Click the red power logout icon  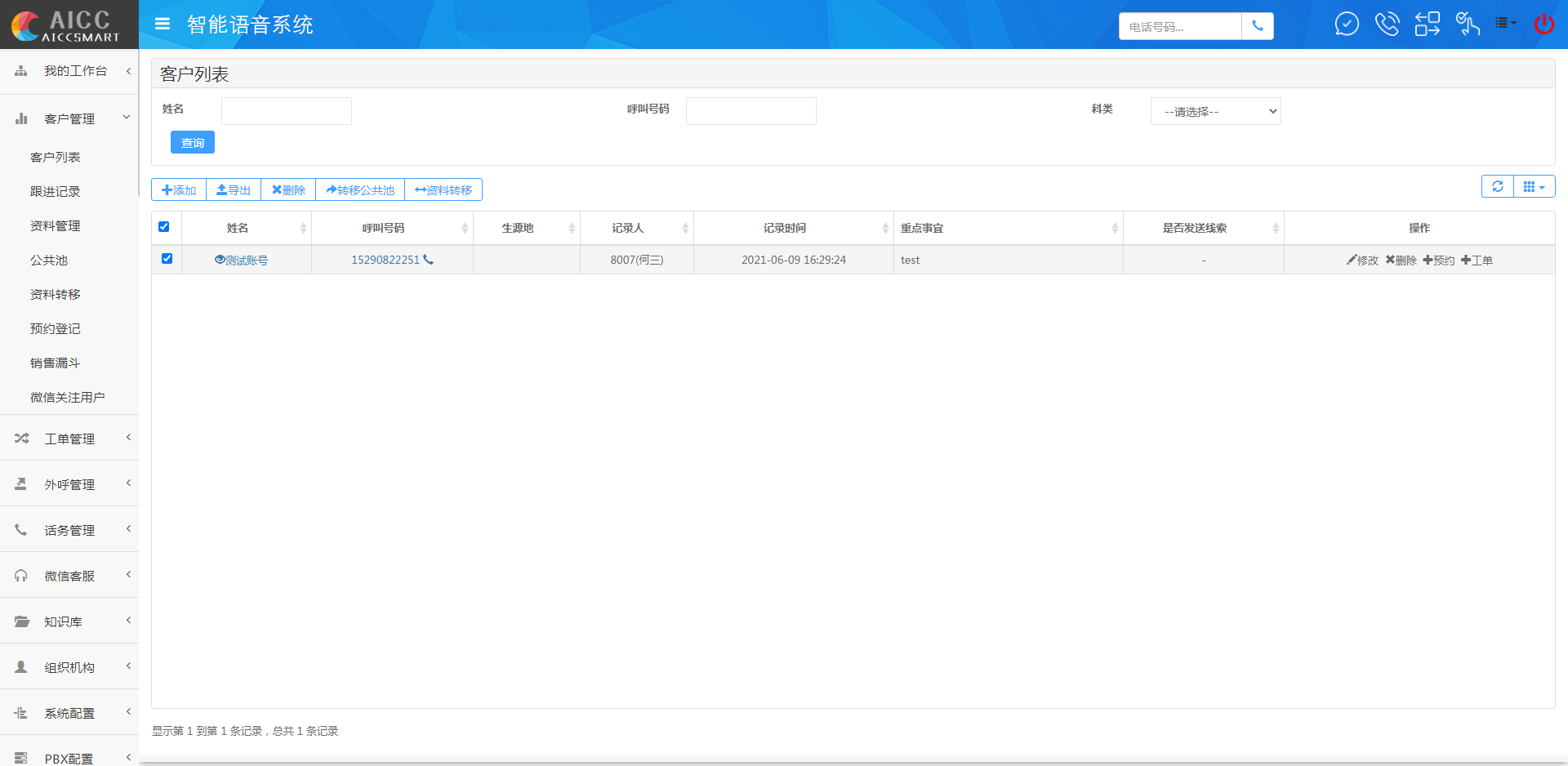tap(1543, 24)
